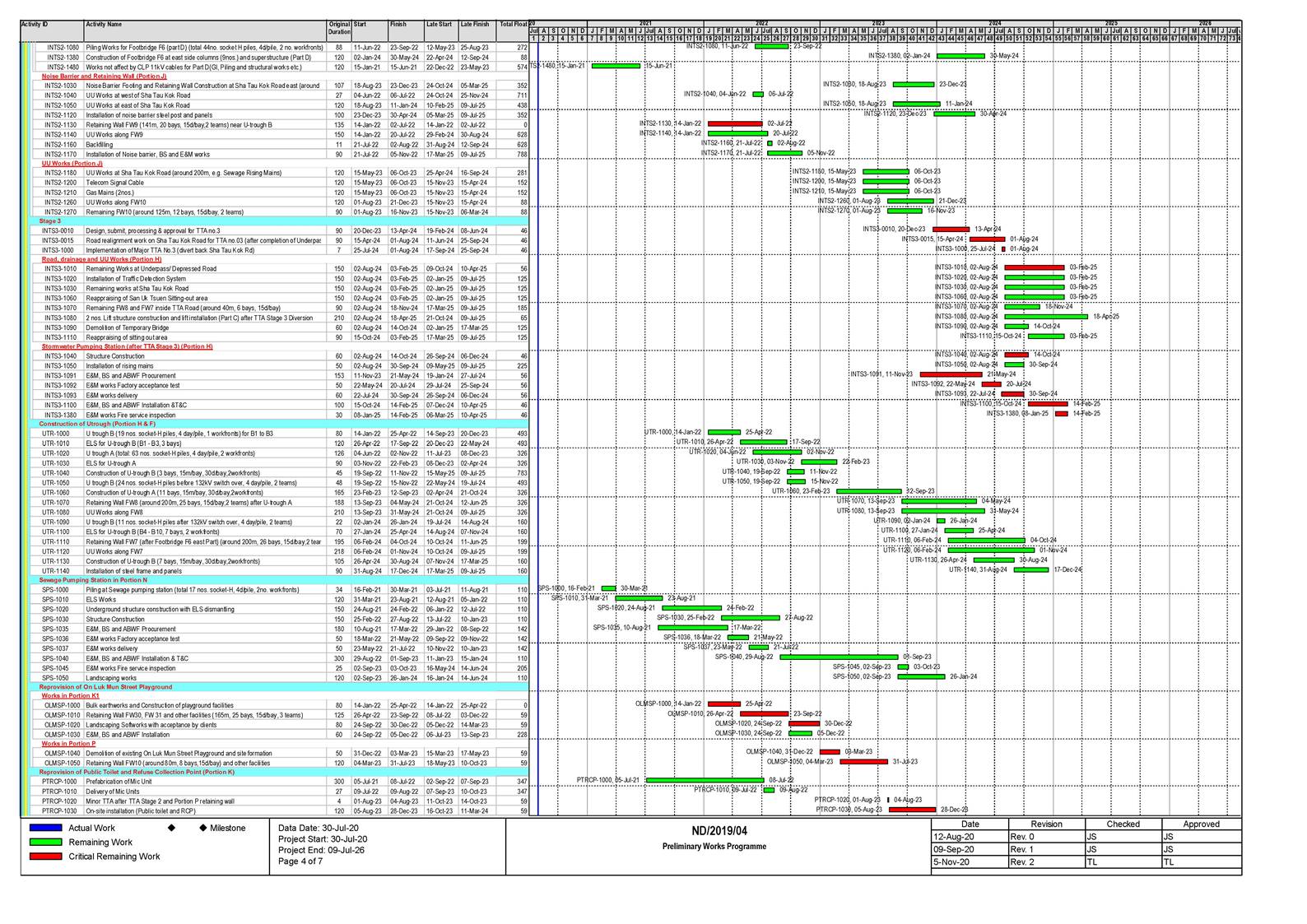Image resolution: width=1307 pixels, height=924 pixels.
Task: Click the red Critical Remaining Work swatch
Action: 45,857
